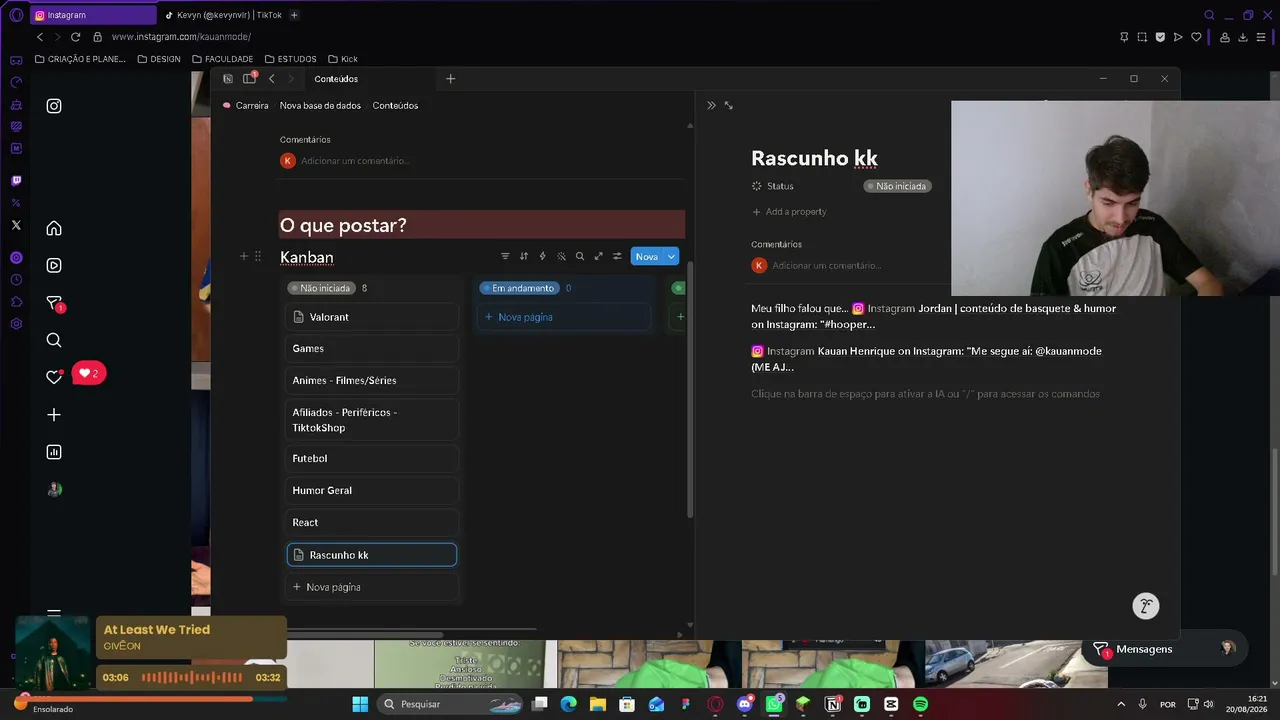Open the Em andamento column group options
Viewport: 1280px width, 720px height.
(518, 288)
